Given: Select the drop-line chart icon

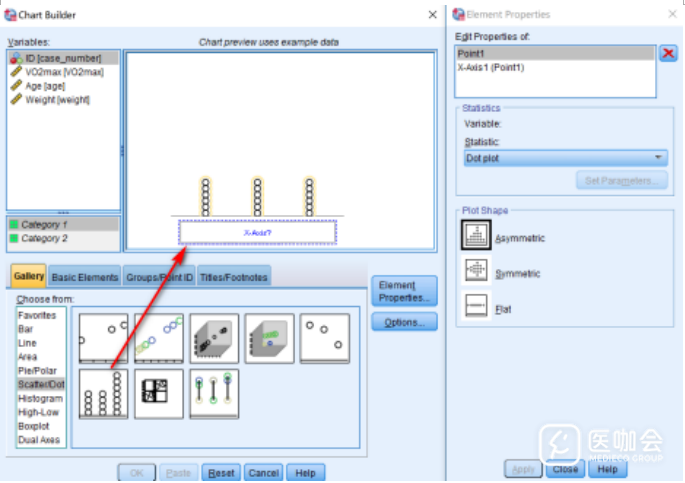Looking at the screenshot, I should pos(215,393).
